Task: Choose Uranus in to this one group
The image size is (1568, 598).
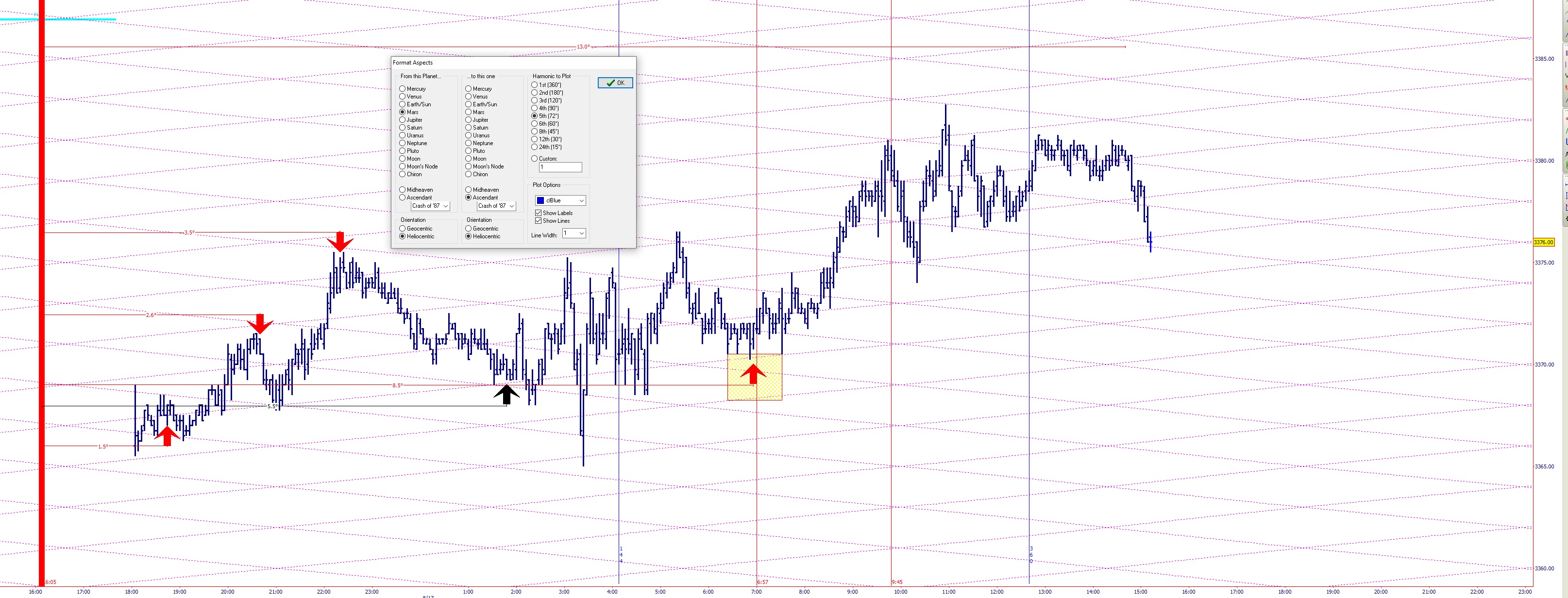Action: click(x=477, y=135)
